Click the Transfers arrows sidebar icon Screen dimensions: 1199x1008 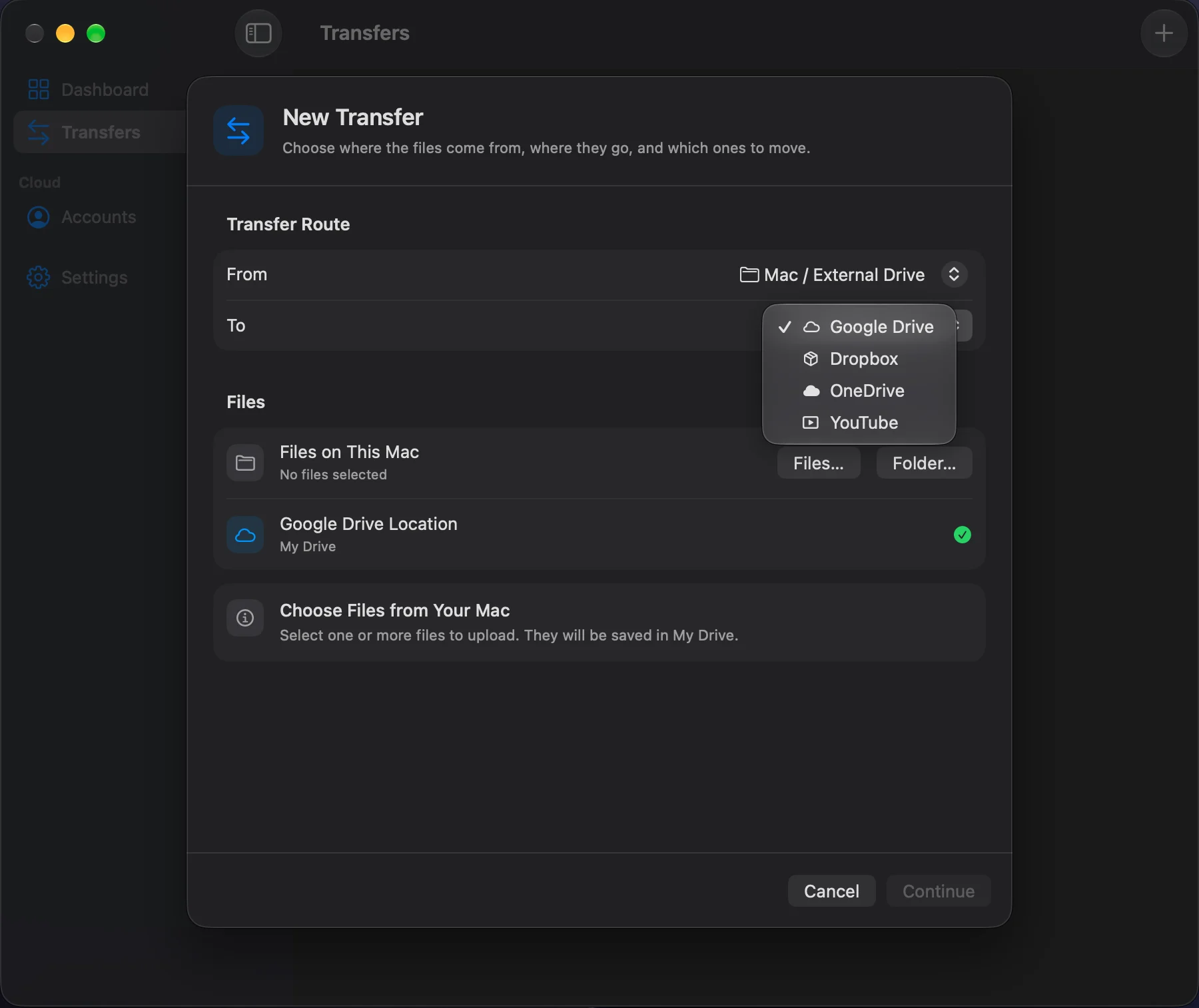(39, 132)
